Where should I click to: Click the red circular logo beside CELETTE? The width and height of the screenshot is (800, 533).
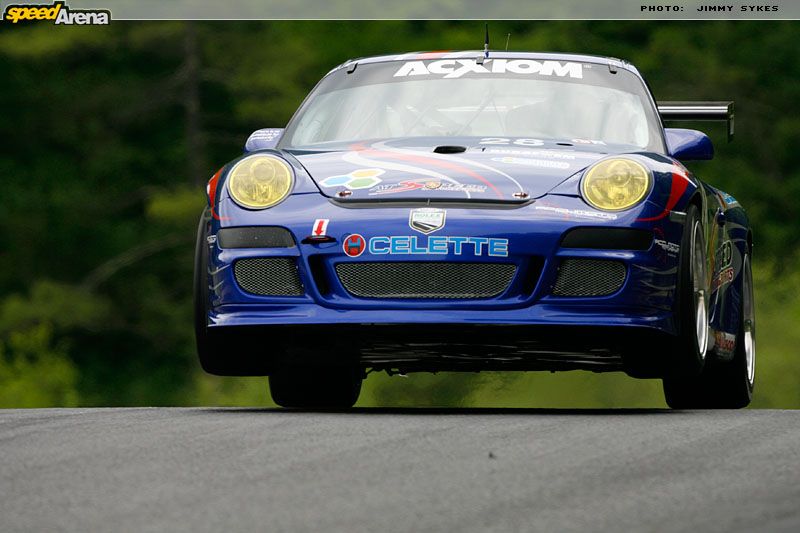[354, 245]
